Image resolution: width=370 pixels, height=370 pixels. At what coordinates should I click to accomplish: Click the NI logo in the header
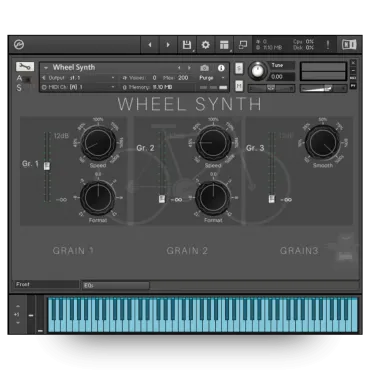(349, 45)
